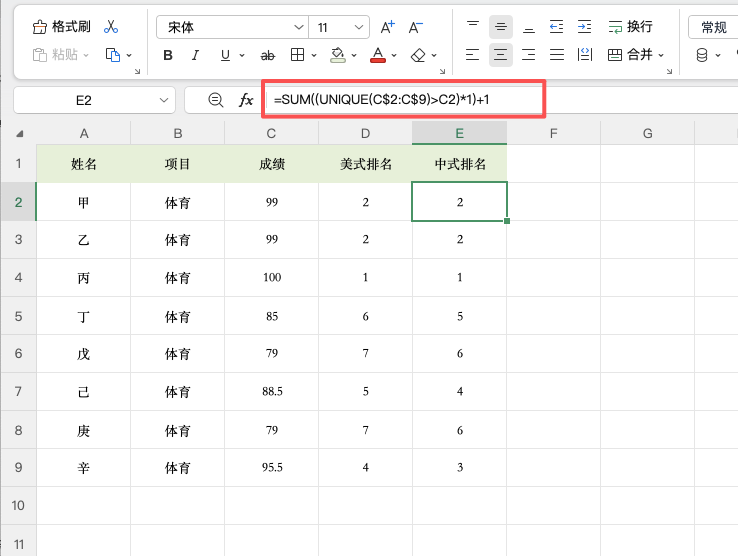The width and height of the screenshot is (738, 556).
Task: Align text left
Action: coord(473,55)
